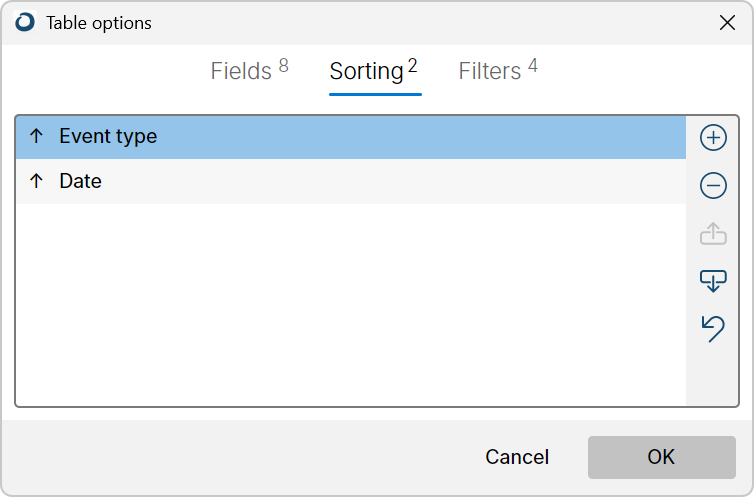Click the greyed move up icon
This screenshot has height=497, width=754.
coord(713,233)
